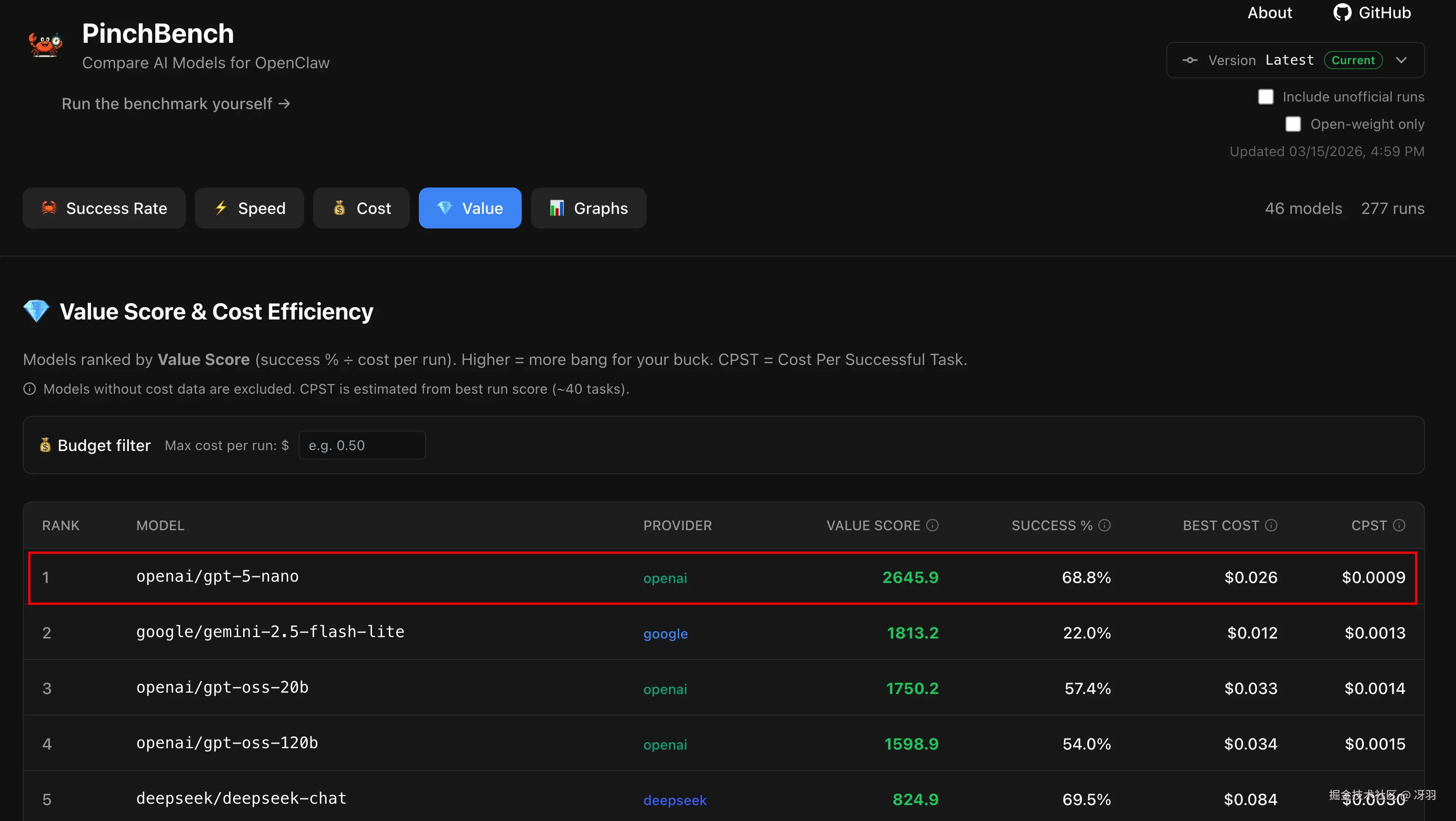Open the Version Latest dropdown
Screen dimensions: 1456x821
[1294, 60]
